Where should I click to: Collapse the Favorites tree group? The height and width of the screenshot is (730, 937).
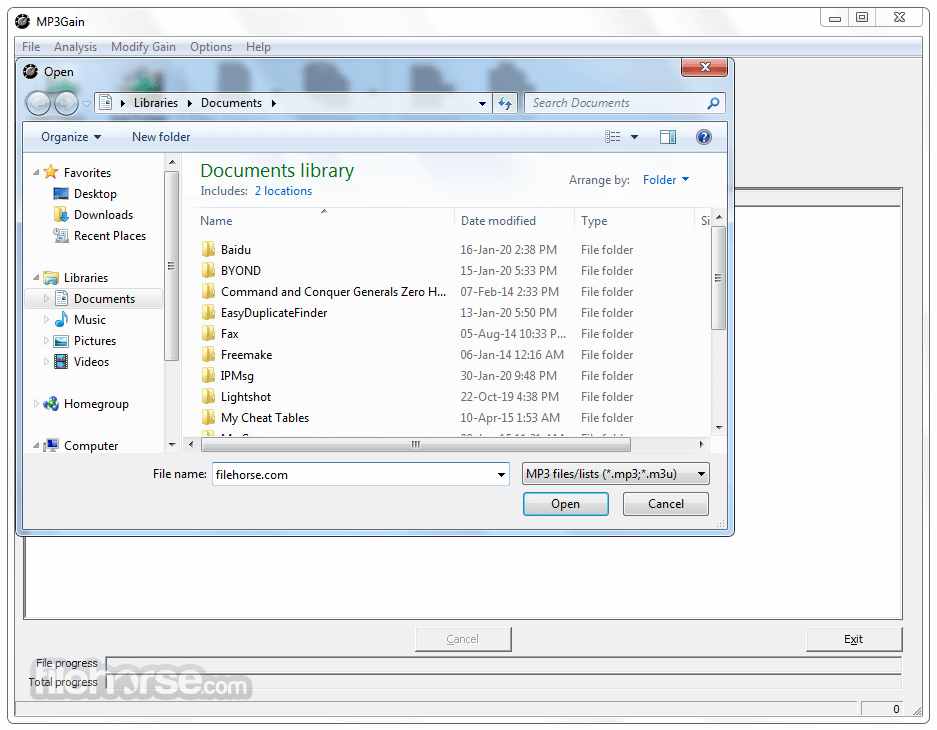(36, 172)
